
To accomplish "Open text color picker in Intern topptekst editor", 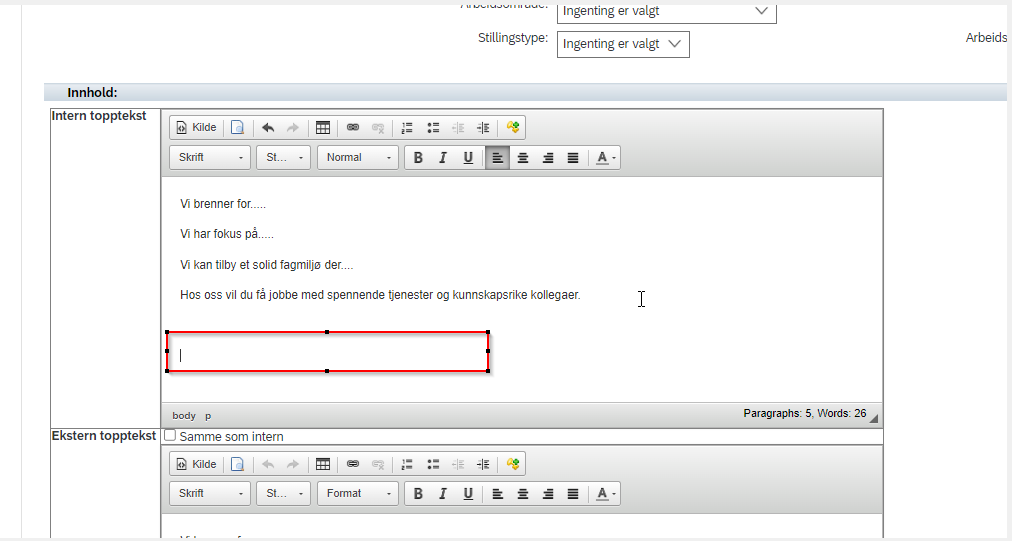I will (x=605, y=158).
